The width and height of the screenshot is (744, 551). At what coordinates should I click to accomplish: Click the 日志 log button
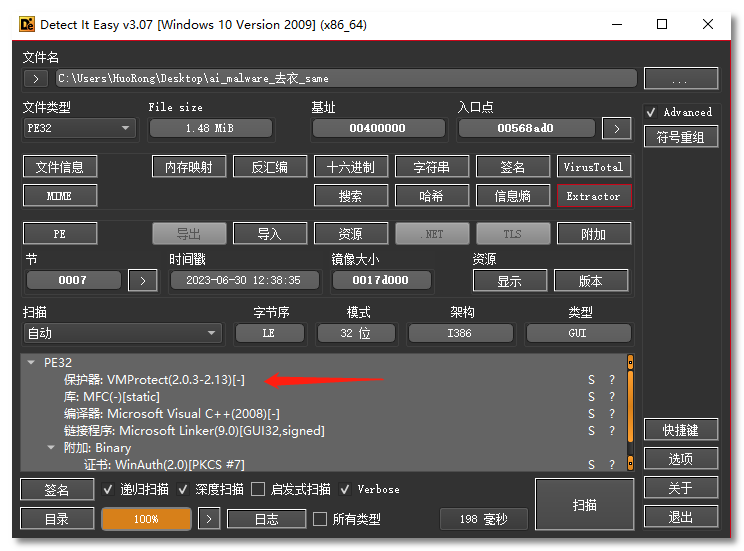(x=267, y=519)
